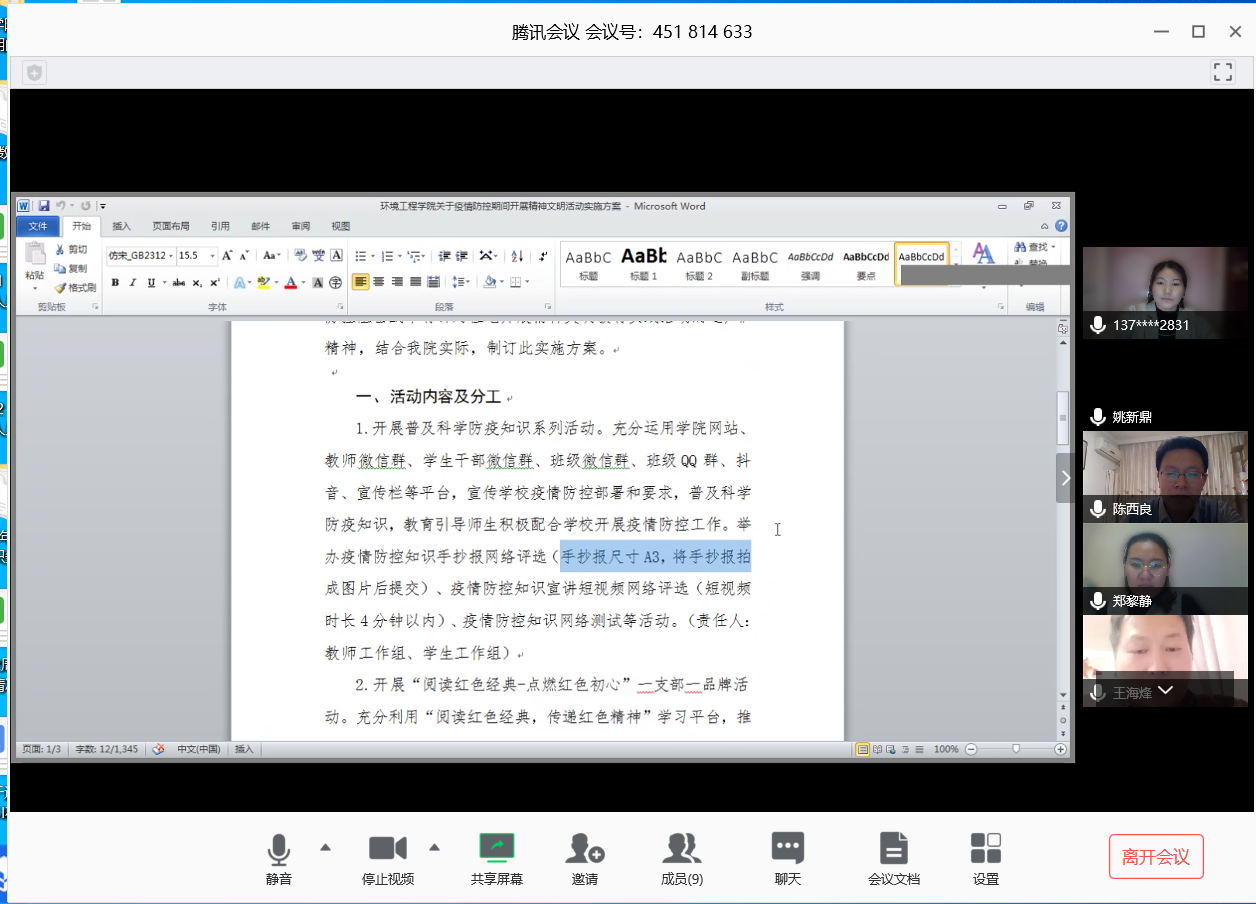This screenshot has width=1256, height=904.
Task: Open the 设置 settings icon
Action: pyautogui.click(x=986, y=859)
